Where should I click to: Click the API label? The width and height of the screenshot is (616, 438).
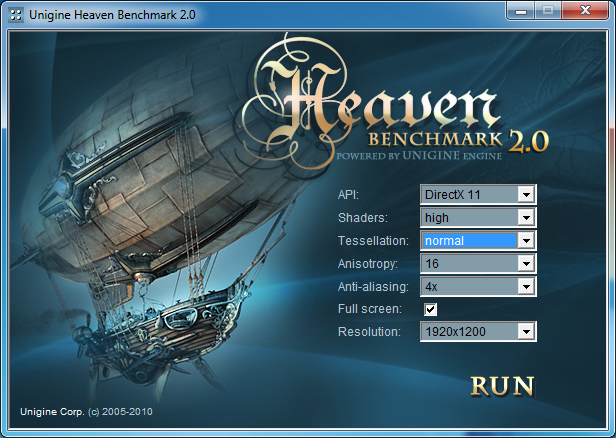click(x=348, y=194)
